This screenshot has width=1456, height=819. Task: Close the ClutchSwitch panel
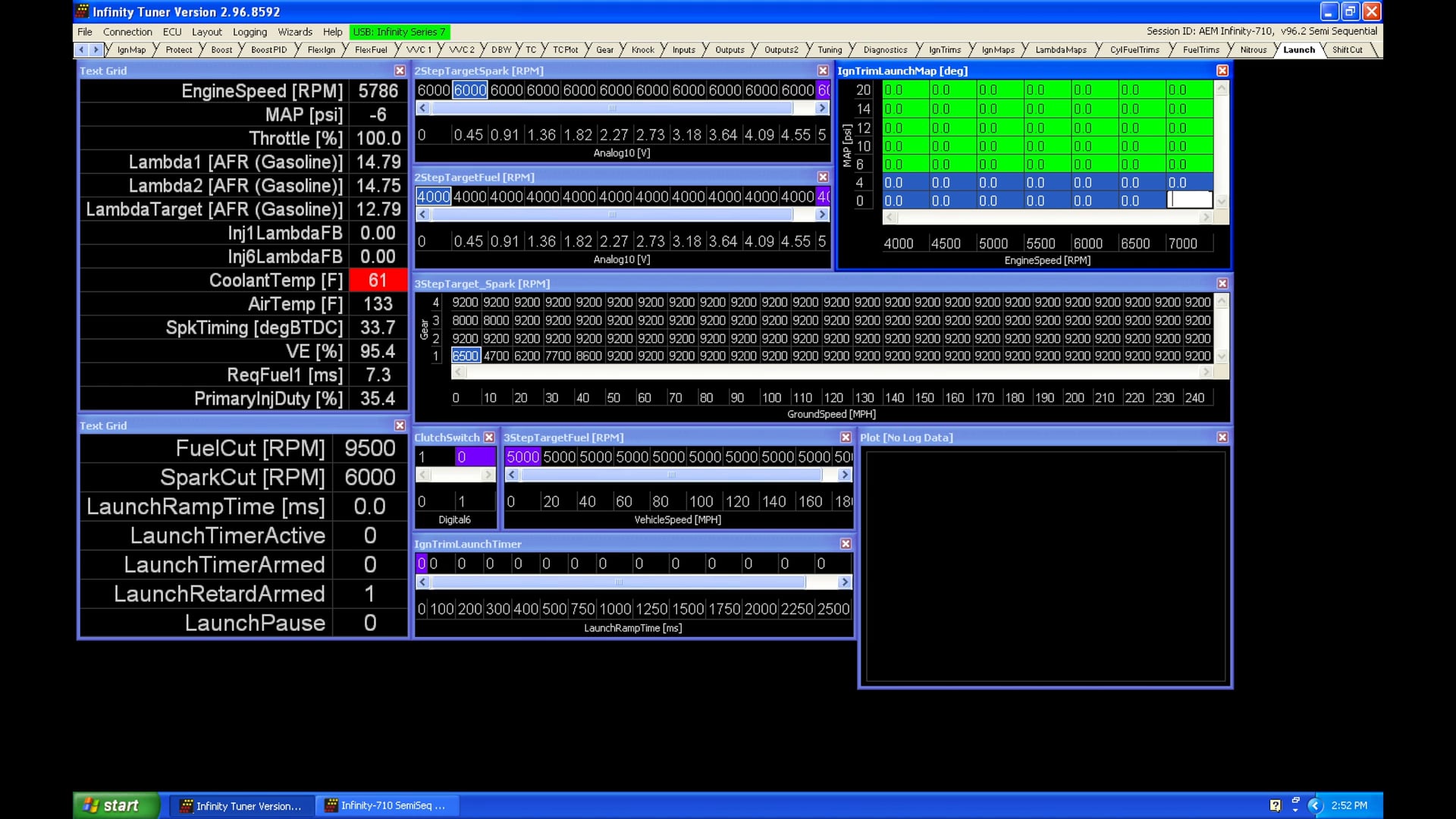[x=489, y=438]
